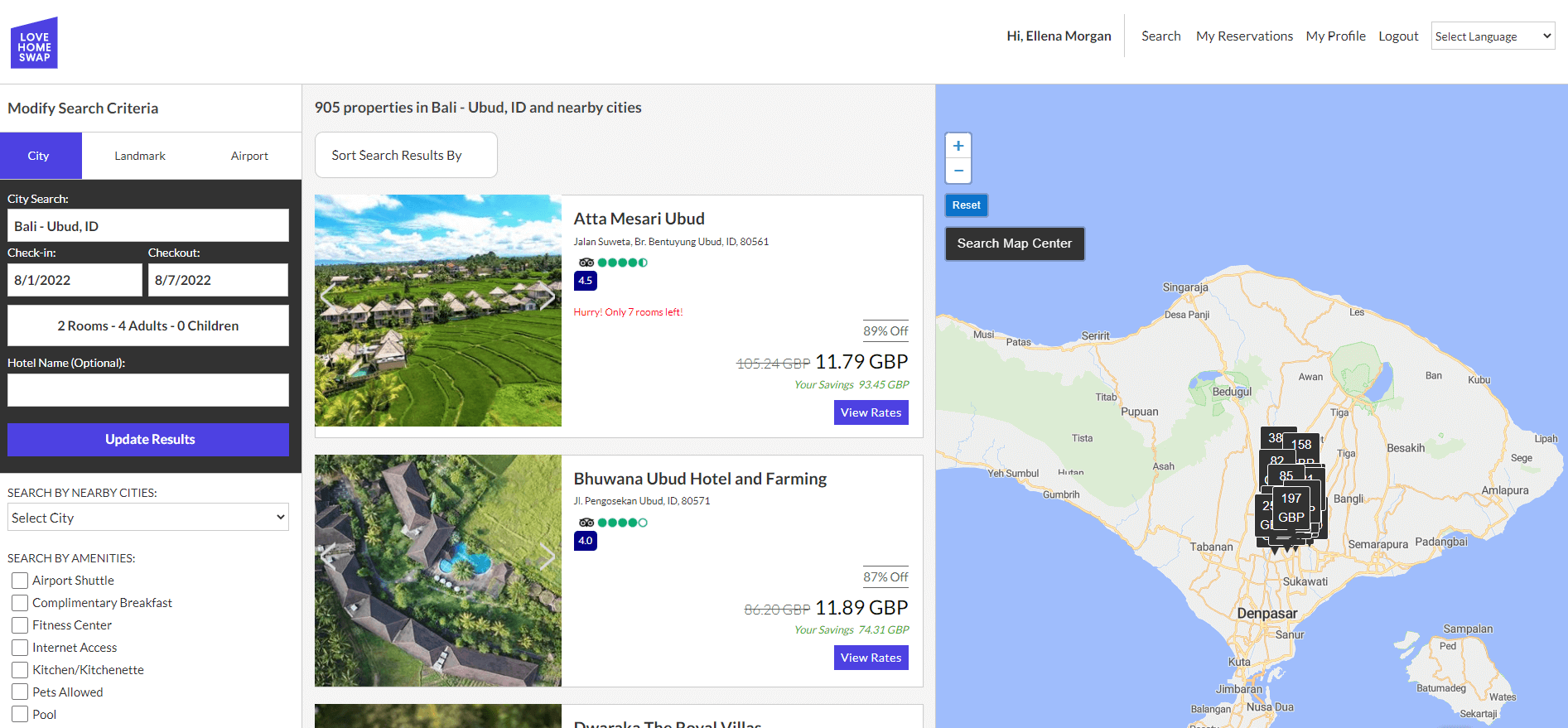
Task: Zoom in on the map
Action: pyautogui.click(x=958, y=146)
